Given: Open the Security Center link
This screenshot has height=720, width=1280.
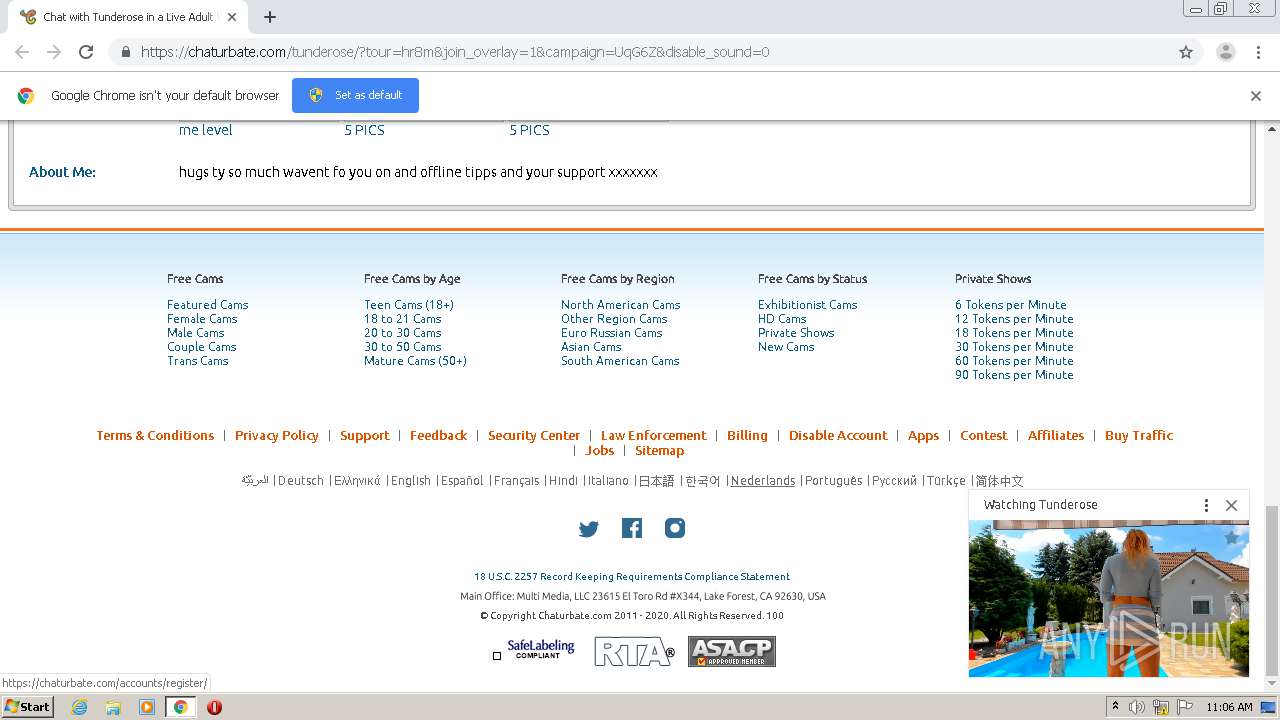Looking at the screenshot, I should click(x=534, y=436).
